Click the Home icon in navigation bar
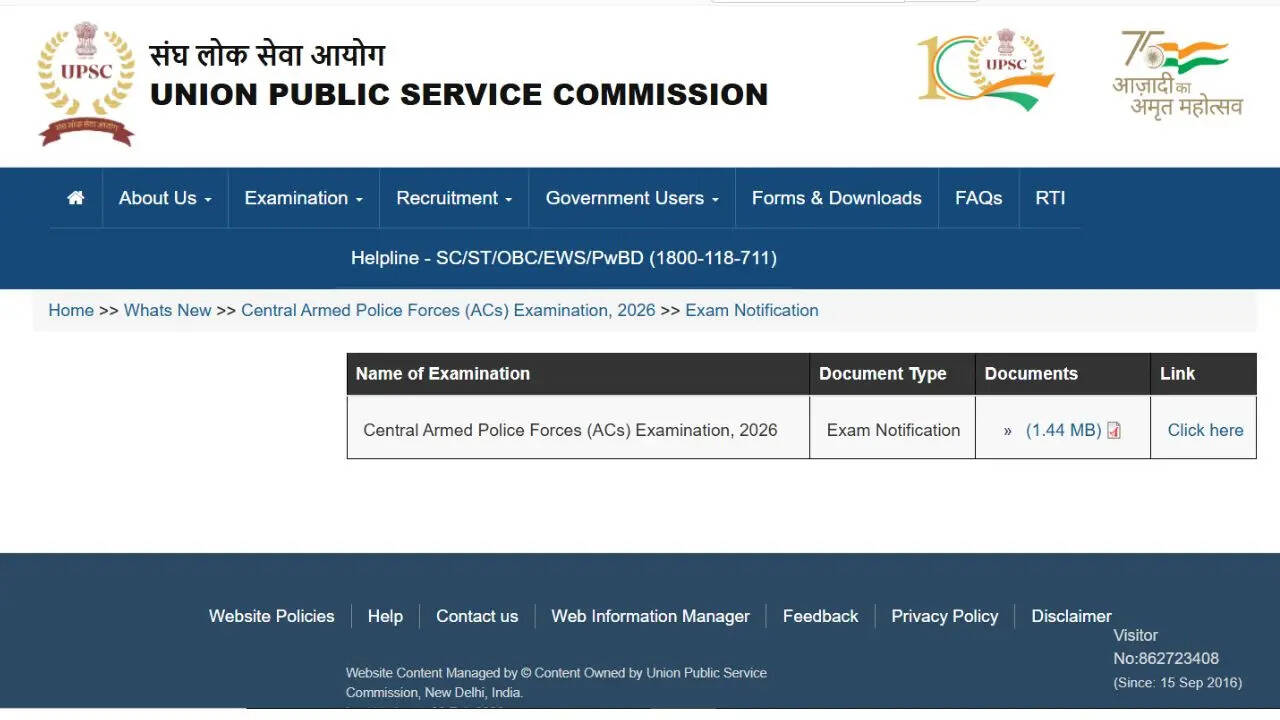The width and height of the screenshot is (1280, 720). [x=75, y=198]
